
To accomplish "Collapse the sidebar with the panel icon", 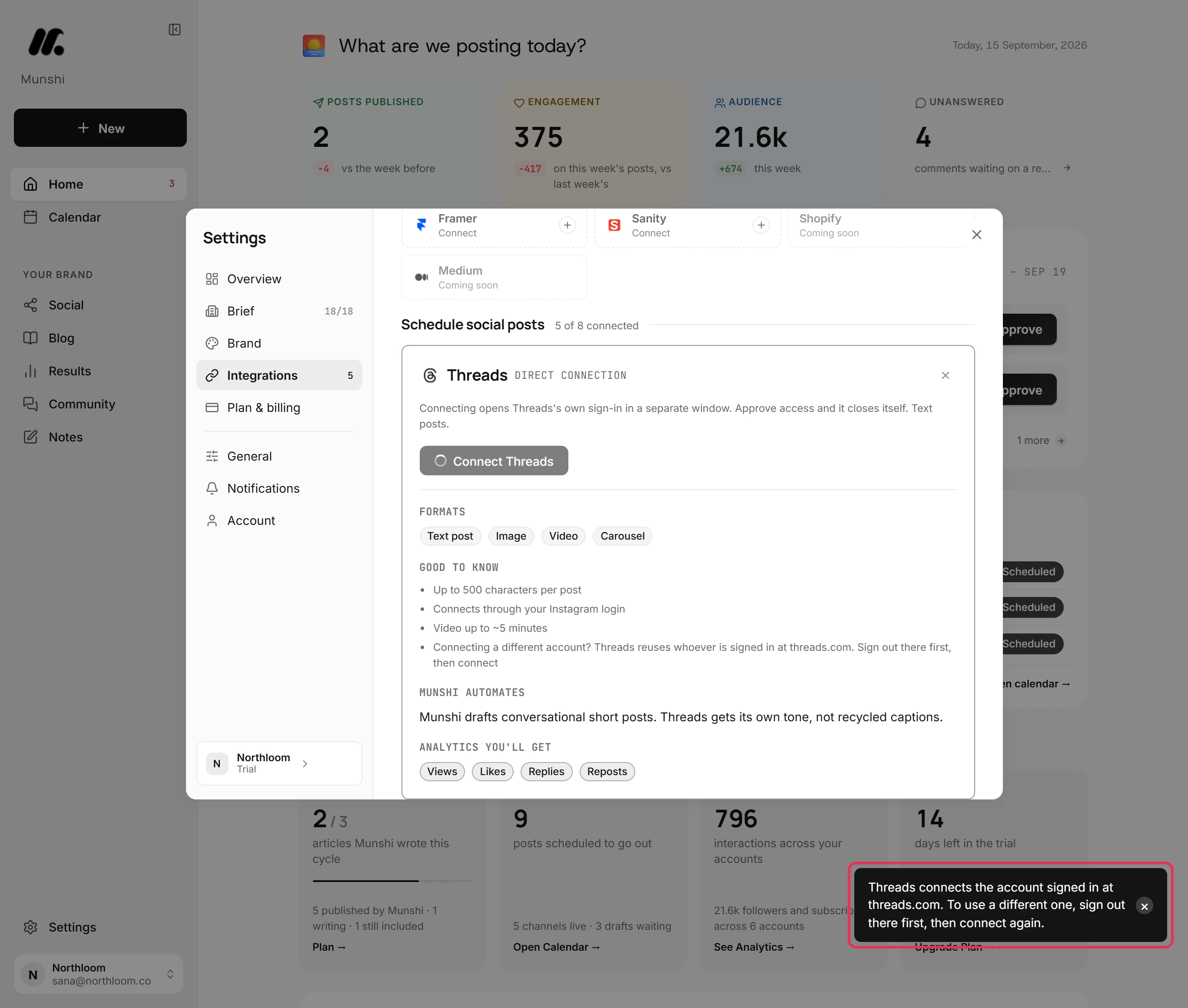I will pos(174,30).
